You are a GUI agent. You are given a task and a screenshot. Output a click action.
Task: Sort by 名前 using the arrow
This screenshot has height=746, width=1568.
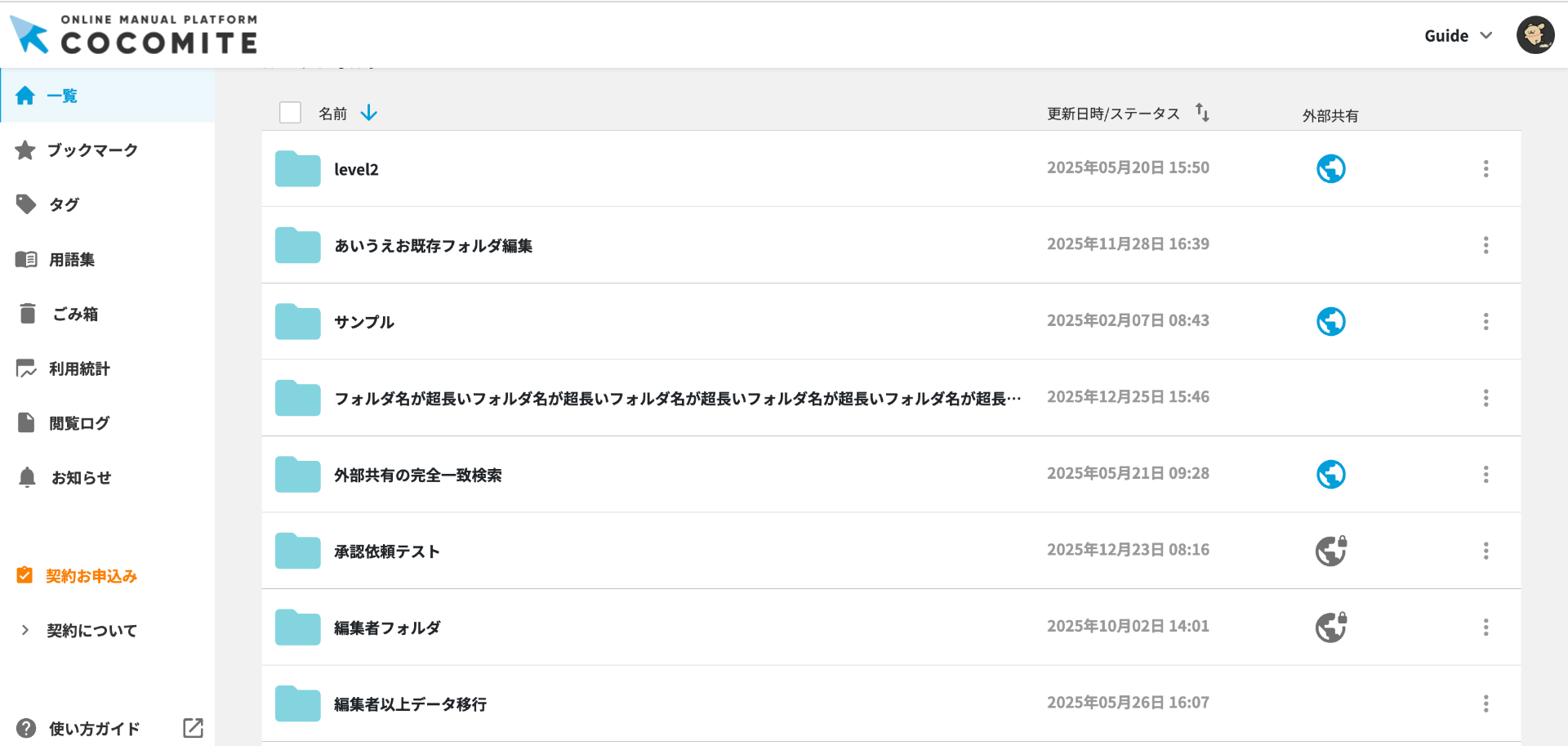[369, 113]
